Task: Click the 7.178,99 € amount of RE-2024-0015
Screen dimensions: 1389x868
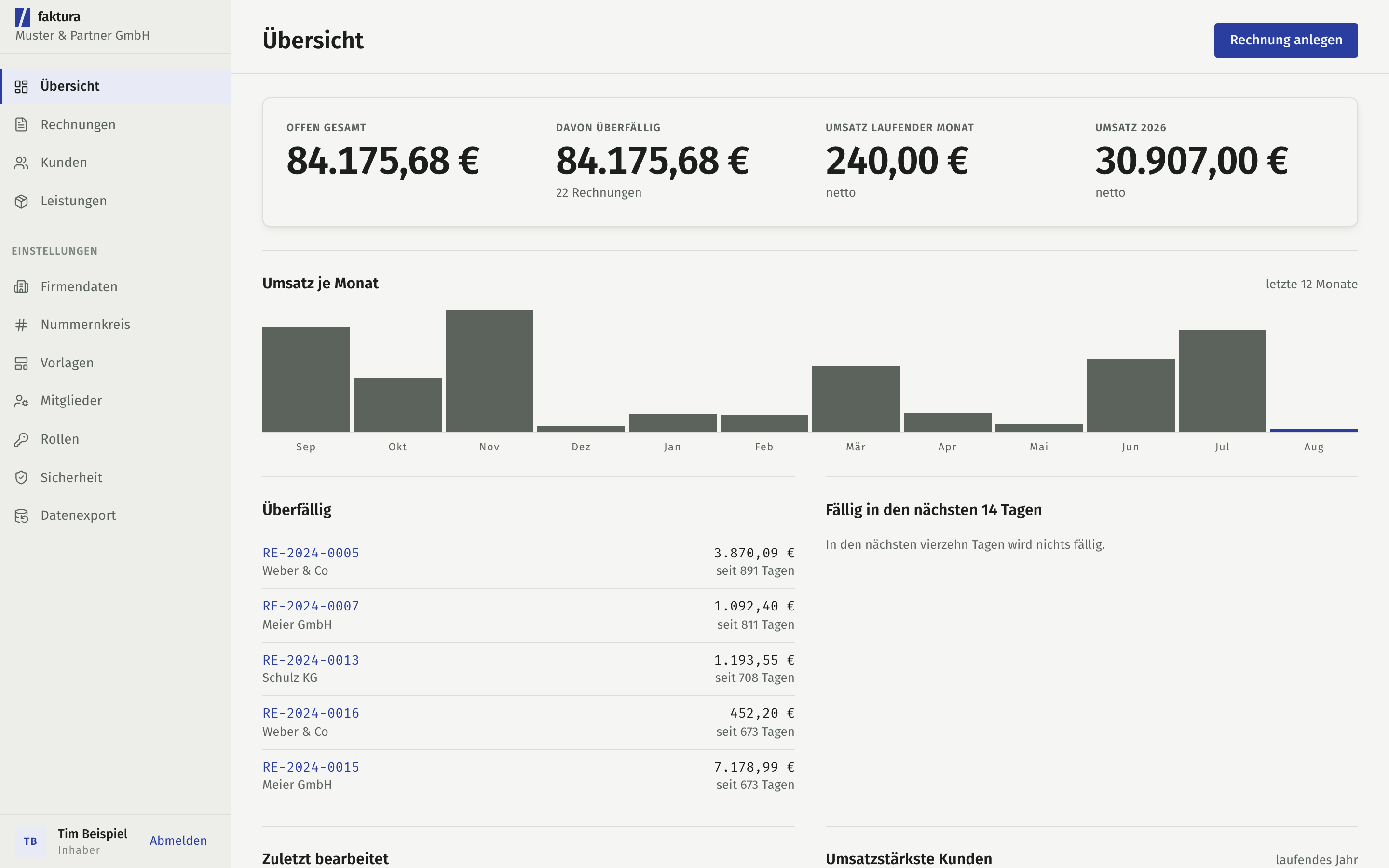Action: coord(754,767)
